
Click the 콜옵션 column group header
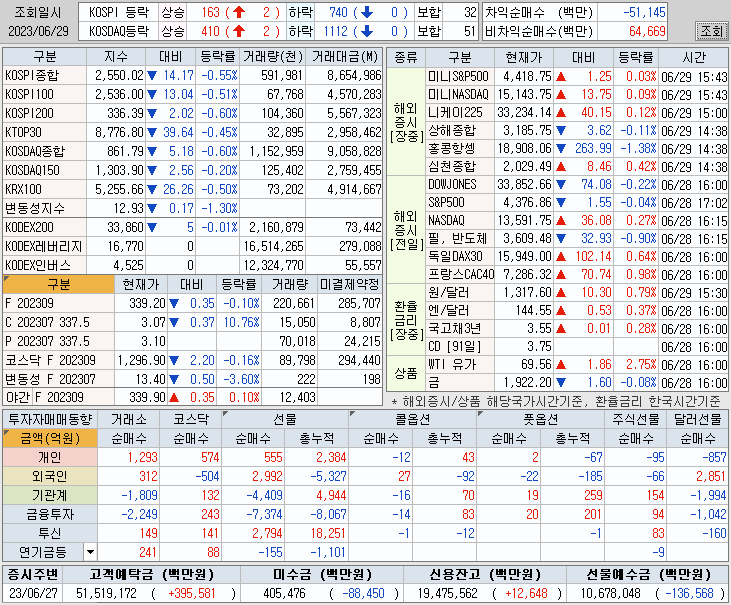pos(413,419)
